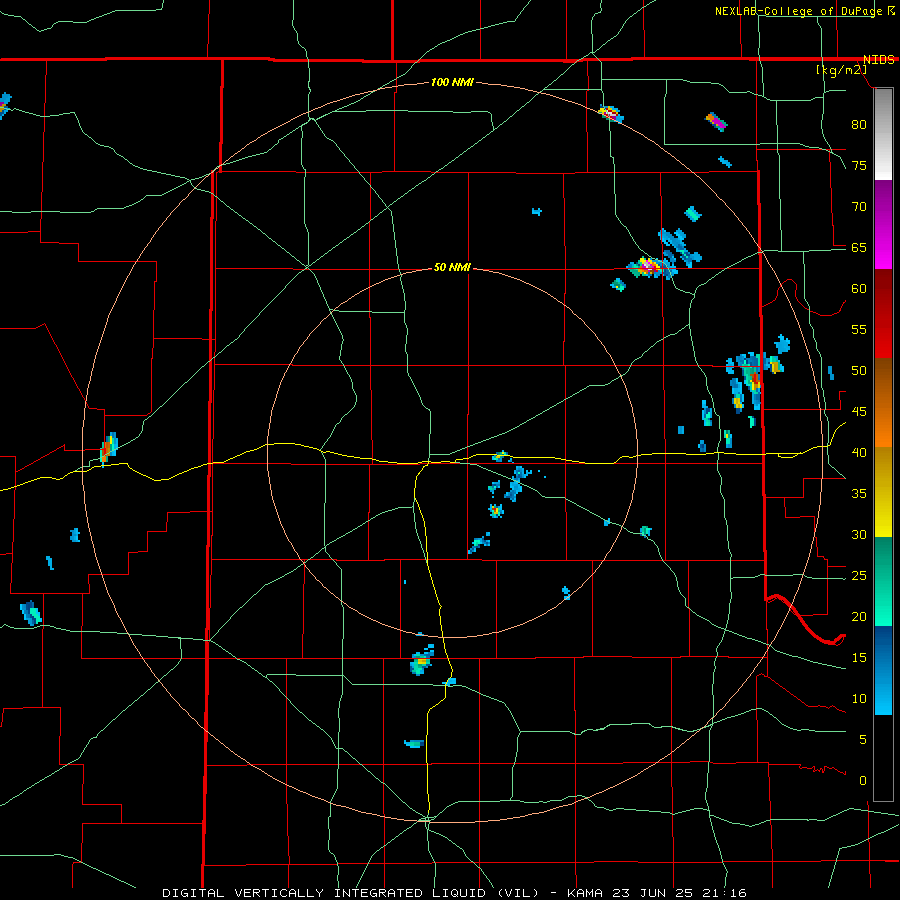Click the 30 value on the color scale
Viewport: 900px width, 900px height.
(859, 535)
